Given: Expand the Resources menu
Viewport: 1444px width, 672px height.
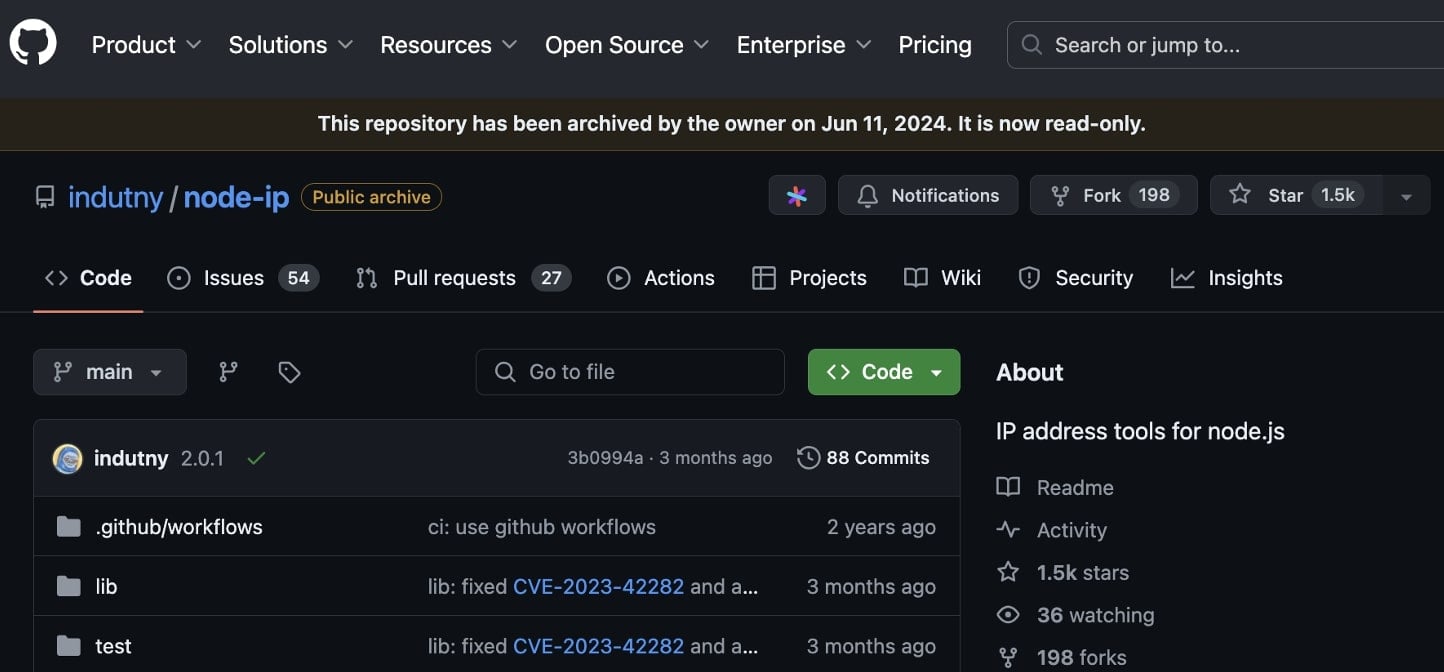Looking at the screenshot, I should 448,45.
